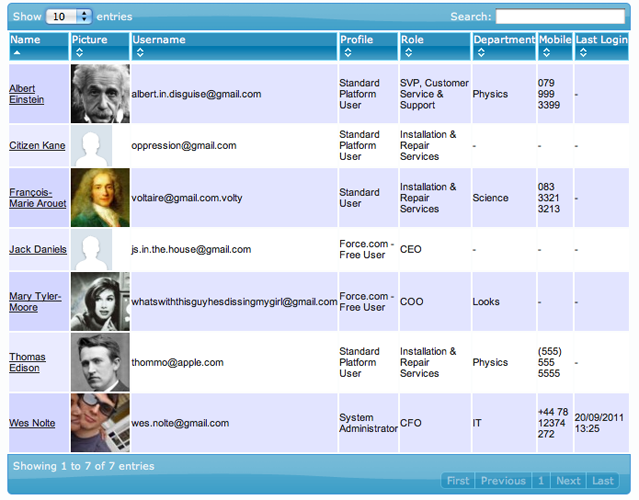Click the Username column sort icon
Viewport: 639px width, 500px height.
[x=138, y=53]
